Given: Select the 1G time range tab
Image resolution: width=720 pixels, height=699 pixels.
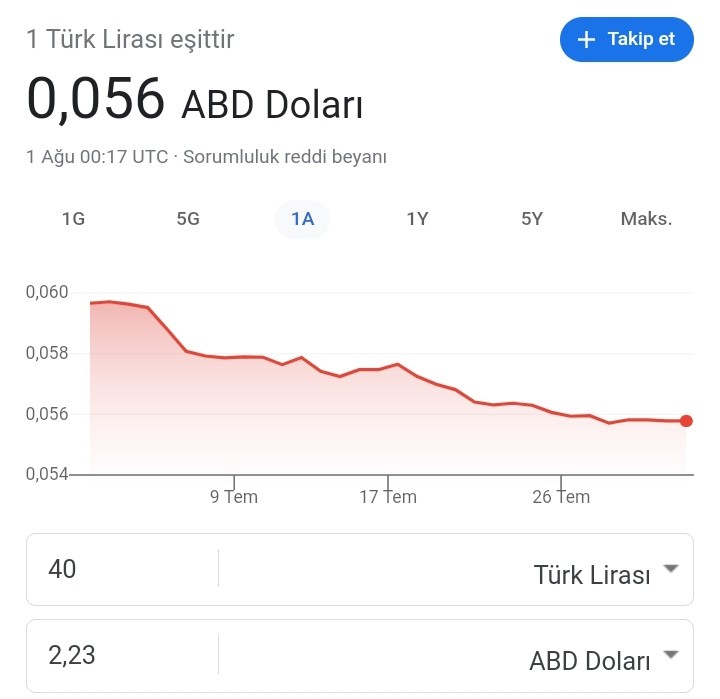Looking at the screenshot, I should click(x=73, y=219).
